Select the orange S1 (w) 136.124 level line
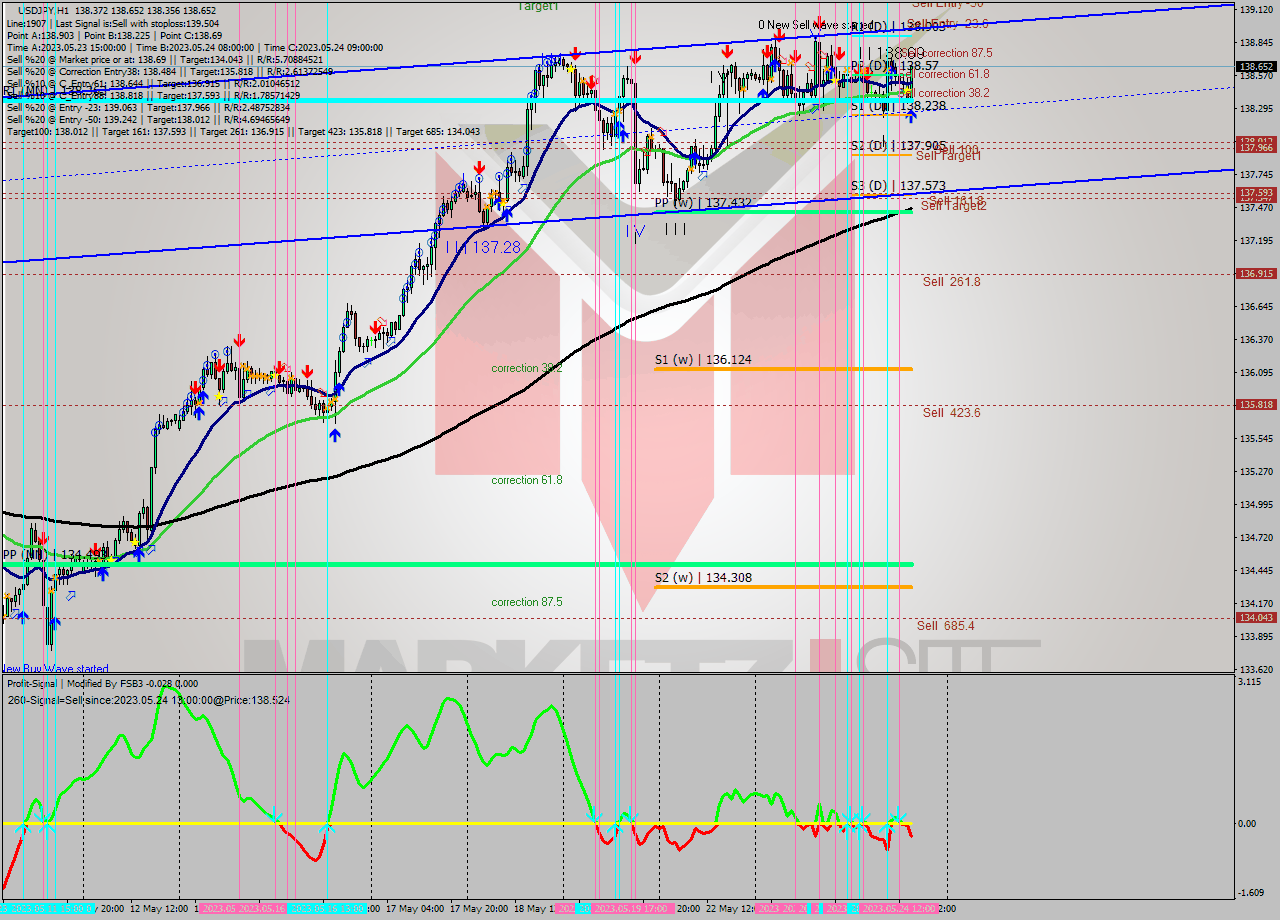Screen dimensions: 1280x920 pyautogui.click(x=780, y=369)
